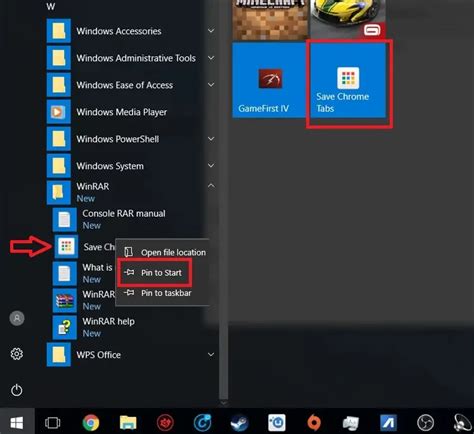Viewport: 474px width, 434px height.
Task: Open the Uplay icon in the taskbar
Action: pyautogui.click(x=277, y=423)
